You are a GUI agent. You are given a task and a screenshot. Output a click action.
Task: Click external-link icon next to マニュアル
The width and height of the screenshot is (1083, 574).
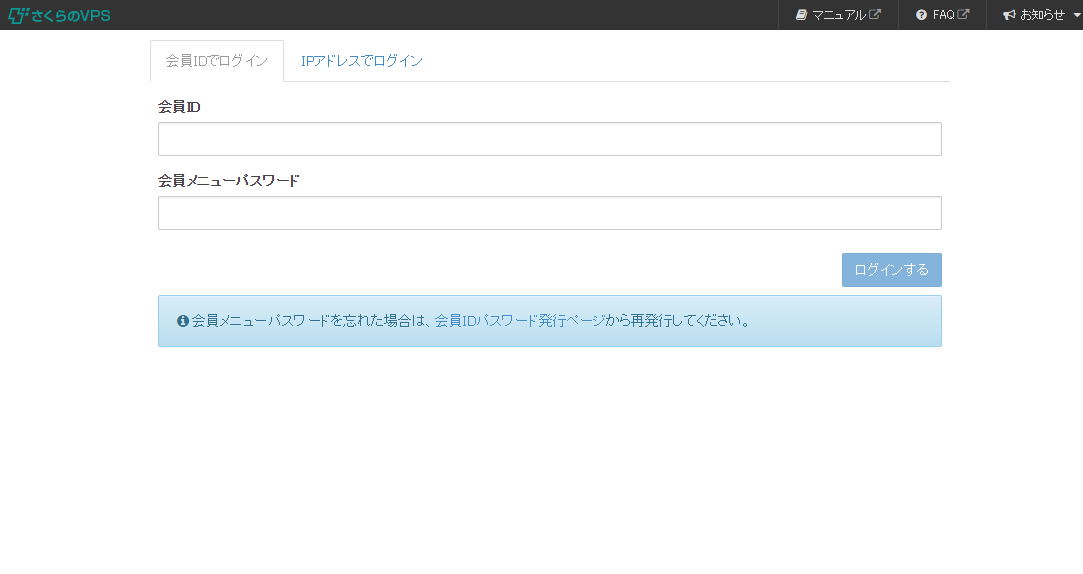875,15
